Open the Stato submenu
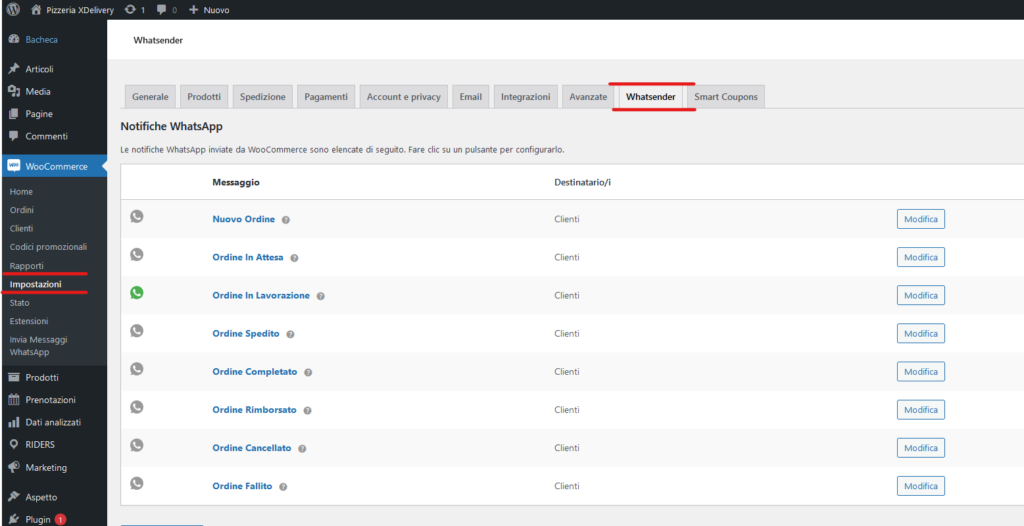Screen dimensions: 1024x526 (20, 303)
